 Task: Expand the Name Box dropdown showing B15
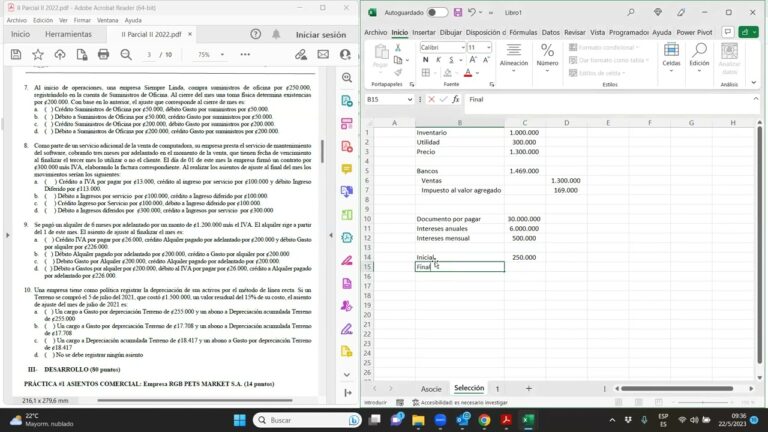click(x=408, y=100)
